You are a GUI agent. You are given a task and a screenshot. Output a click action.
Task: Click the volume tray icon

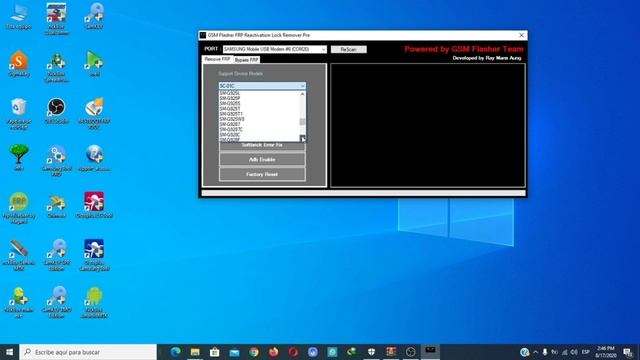(574, 352)
